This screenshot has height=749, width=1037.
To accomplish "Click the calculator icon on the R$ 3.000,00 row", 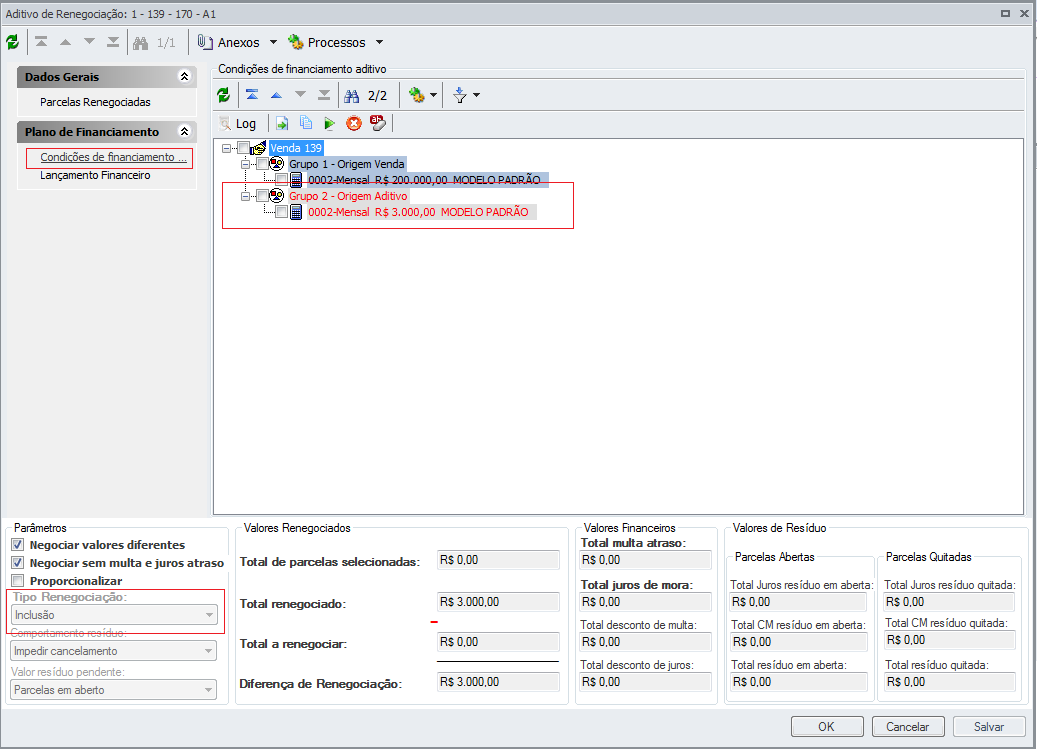I will click(x=296, y=212).
